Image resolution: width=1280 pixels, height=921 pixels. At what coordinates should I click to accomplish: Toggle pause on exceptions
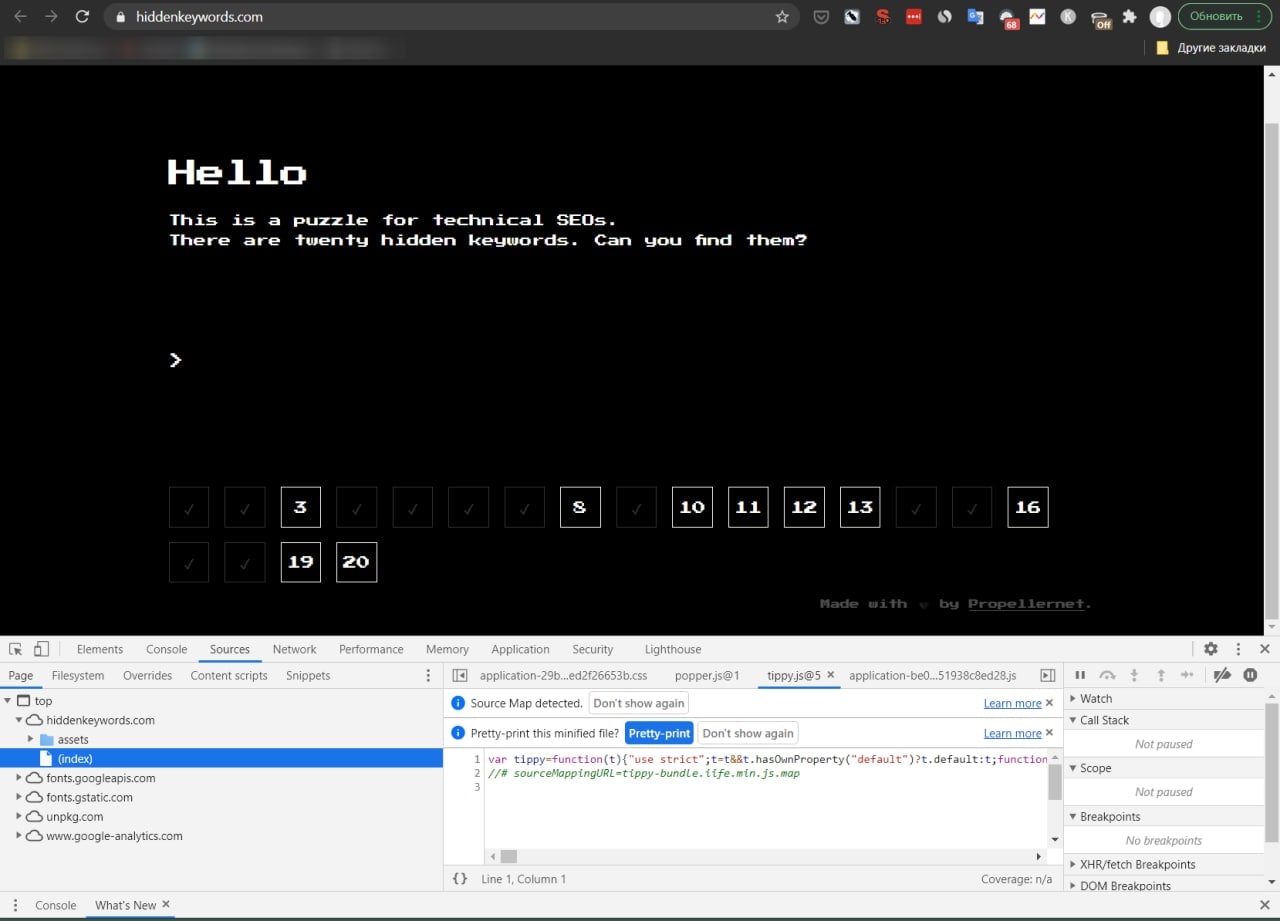pos(1250,676)
